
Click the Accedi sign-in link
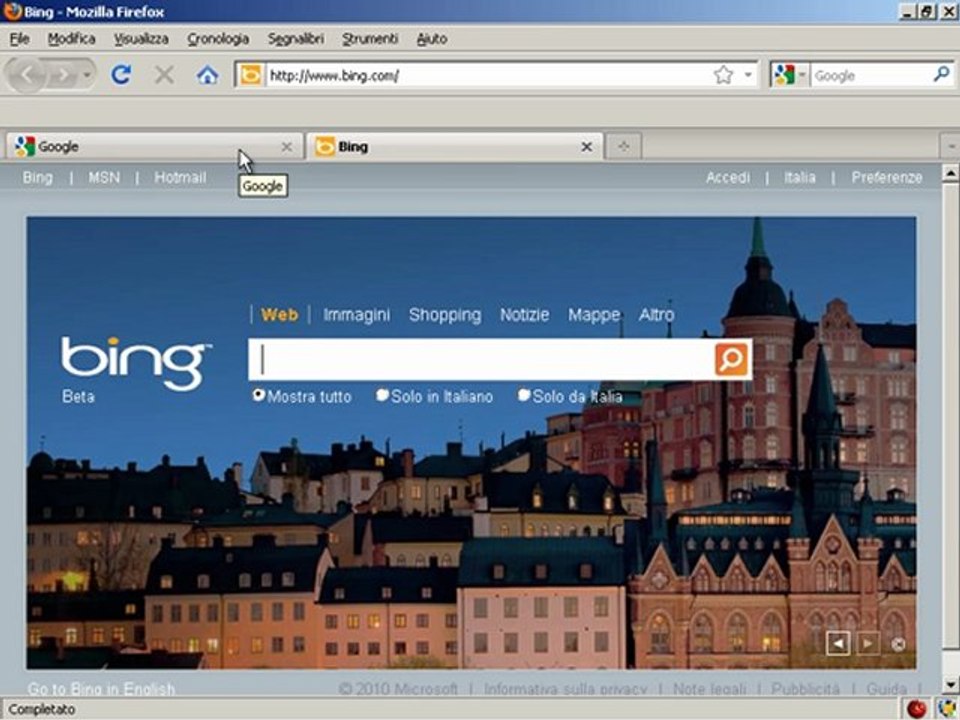(x=728, y=178)
